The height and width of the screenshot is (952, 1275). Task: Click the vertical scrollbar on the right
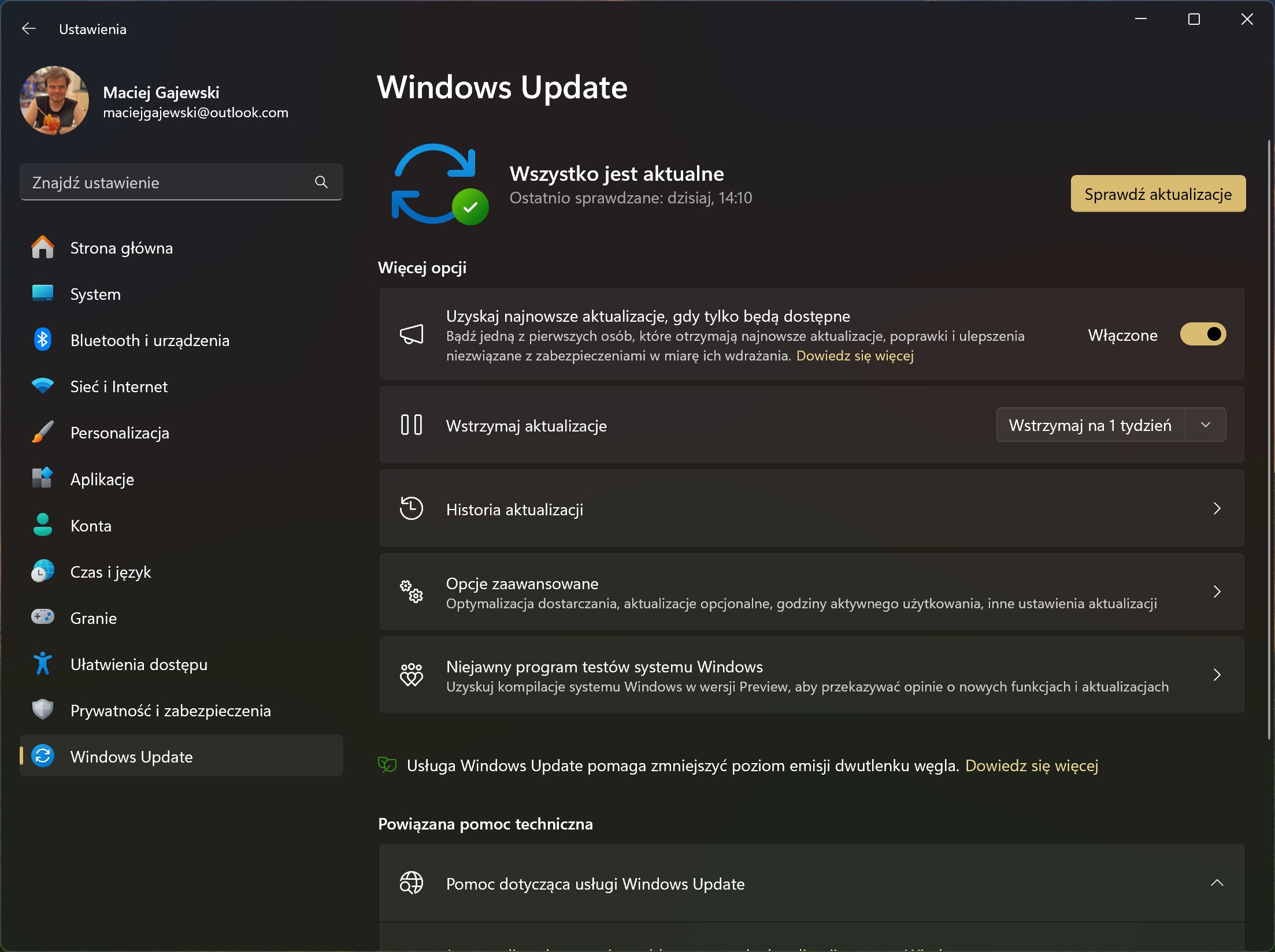click(1269, 439)
